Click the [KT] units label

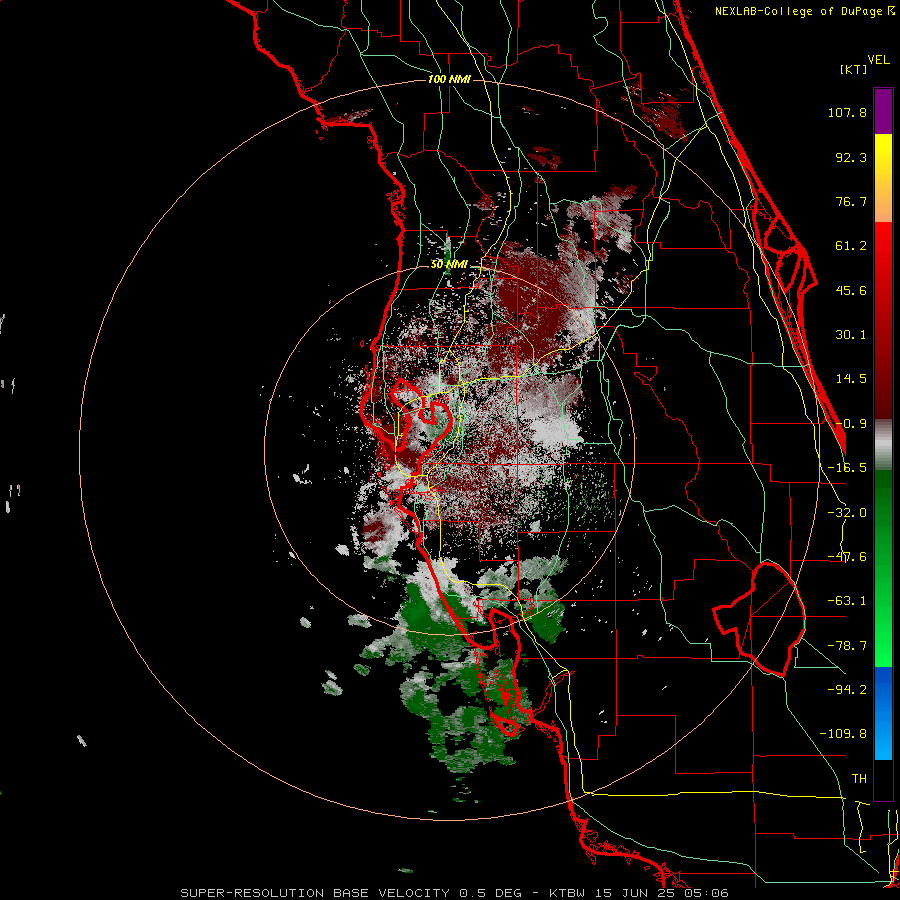(854, 69)
